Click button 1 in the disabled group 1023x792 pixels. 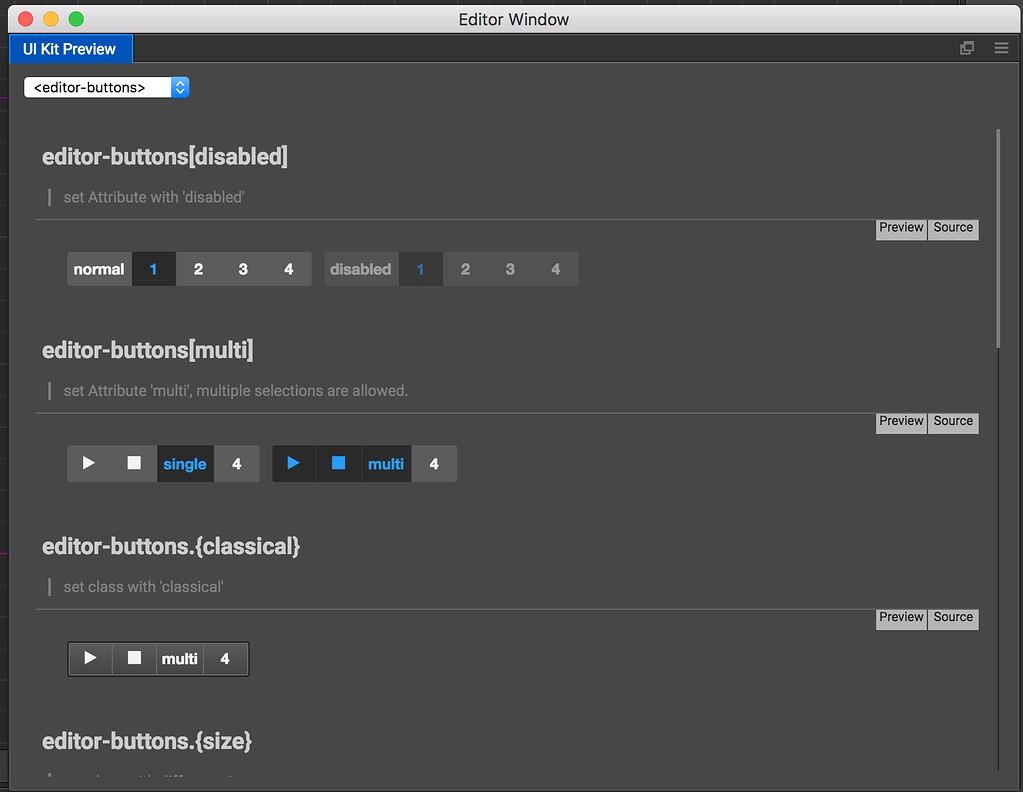[421, 269]
